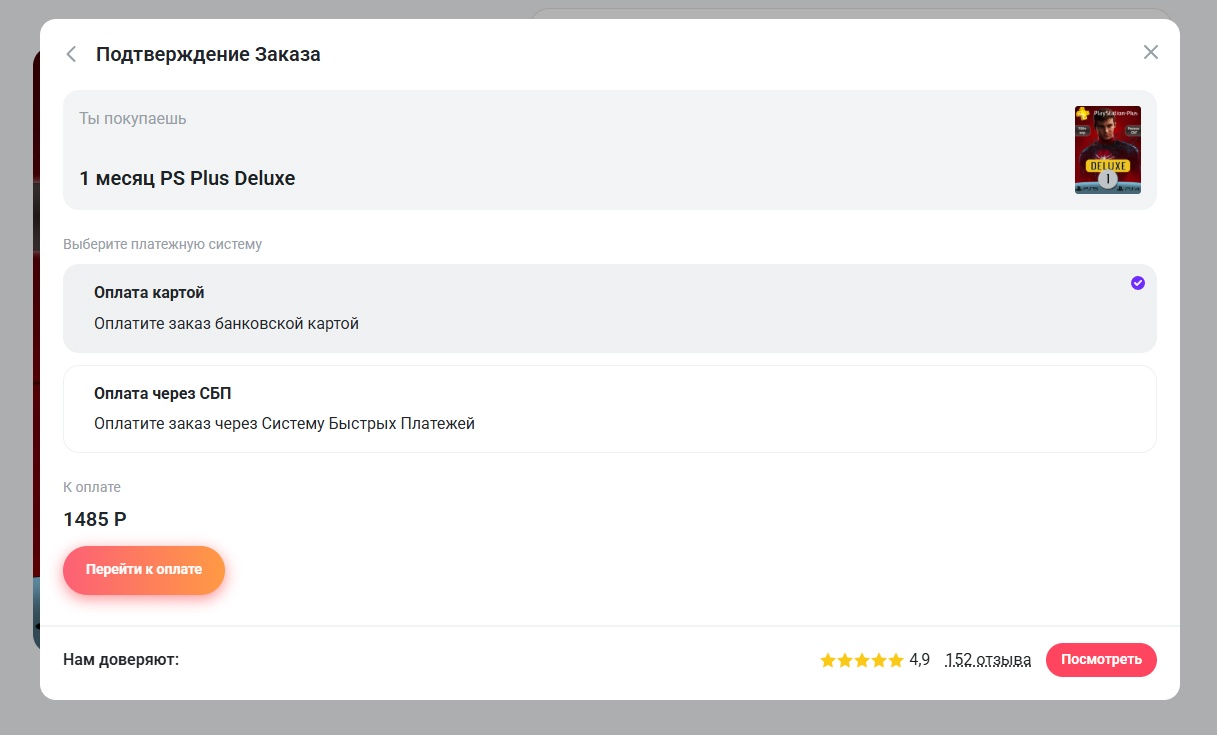Image resolution: width=1217 pixels, height=735 pixels.
Task: Click the Оплатите заказ банковской картой description
Action: [x=226, y=324]
